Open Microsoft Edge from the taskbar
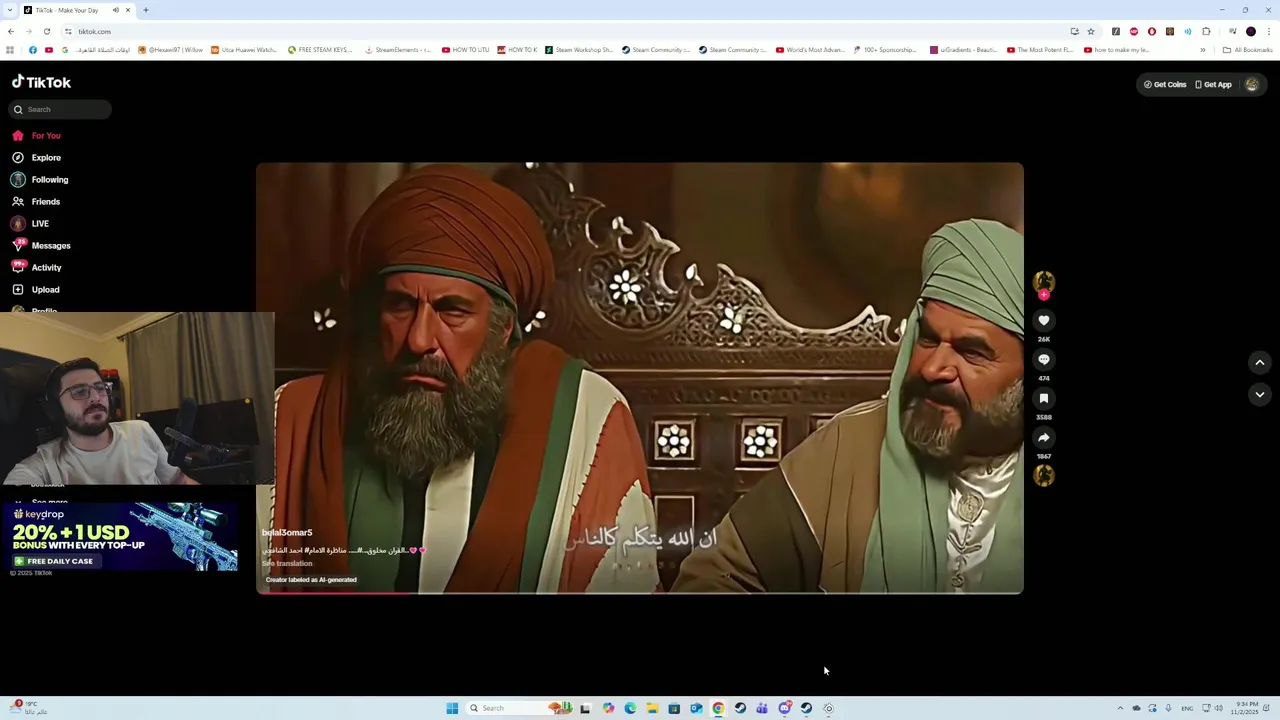This screenshot has width=1280, height=720. [630, 708]
